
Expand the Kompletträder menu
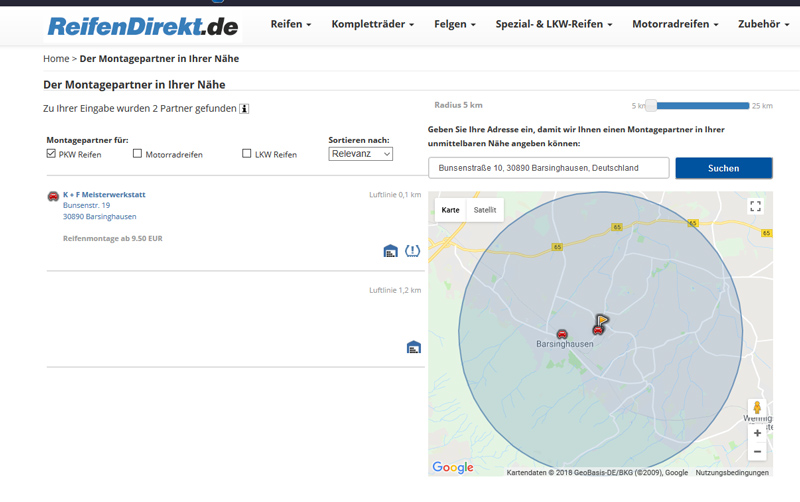click(x=372, y=24)
